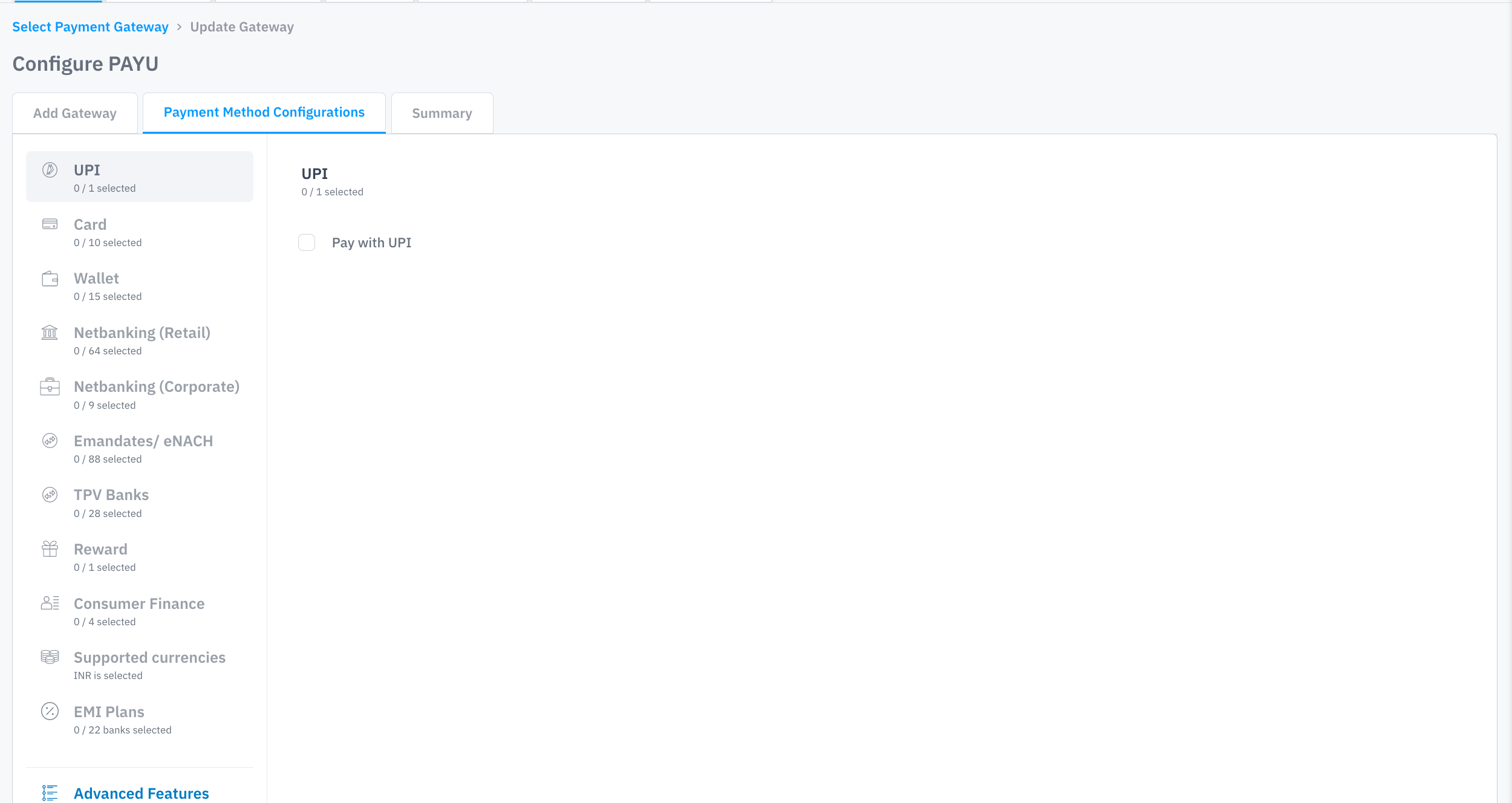This screenshot has width=1512, height=803.
Task: Select TPV Banks payment category
Action: coord(111,503)
